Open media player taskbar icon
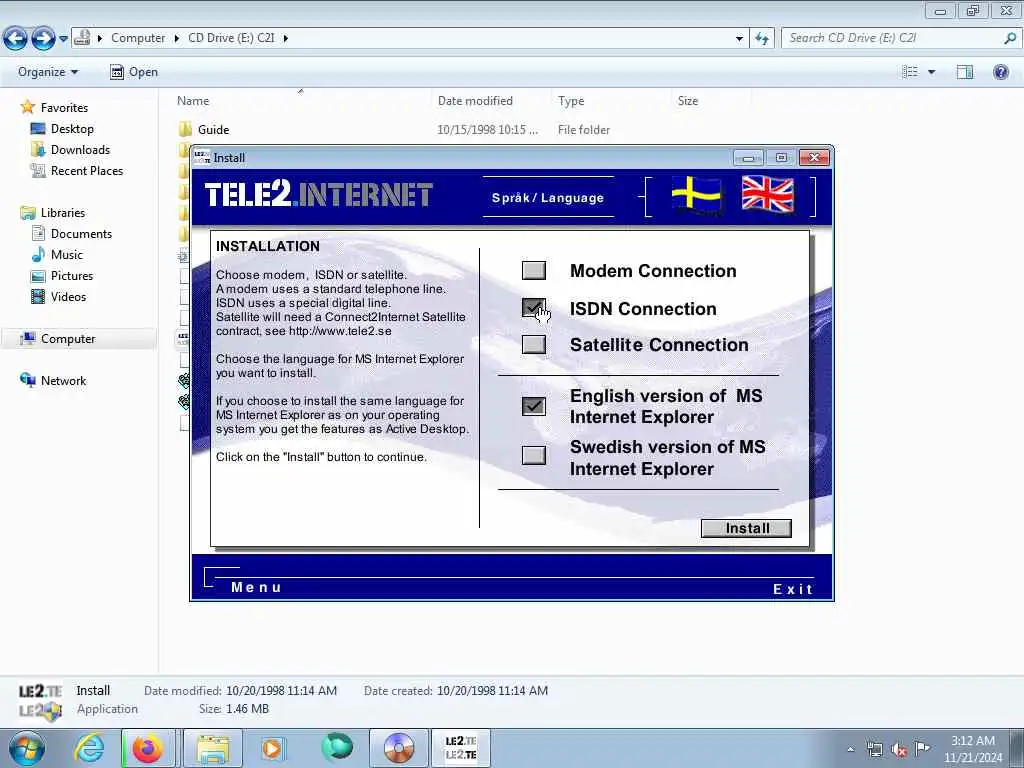Viewport: 1024px width, 768px height. click(273, 748)
